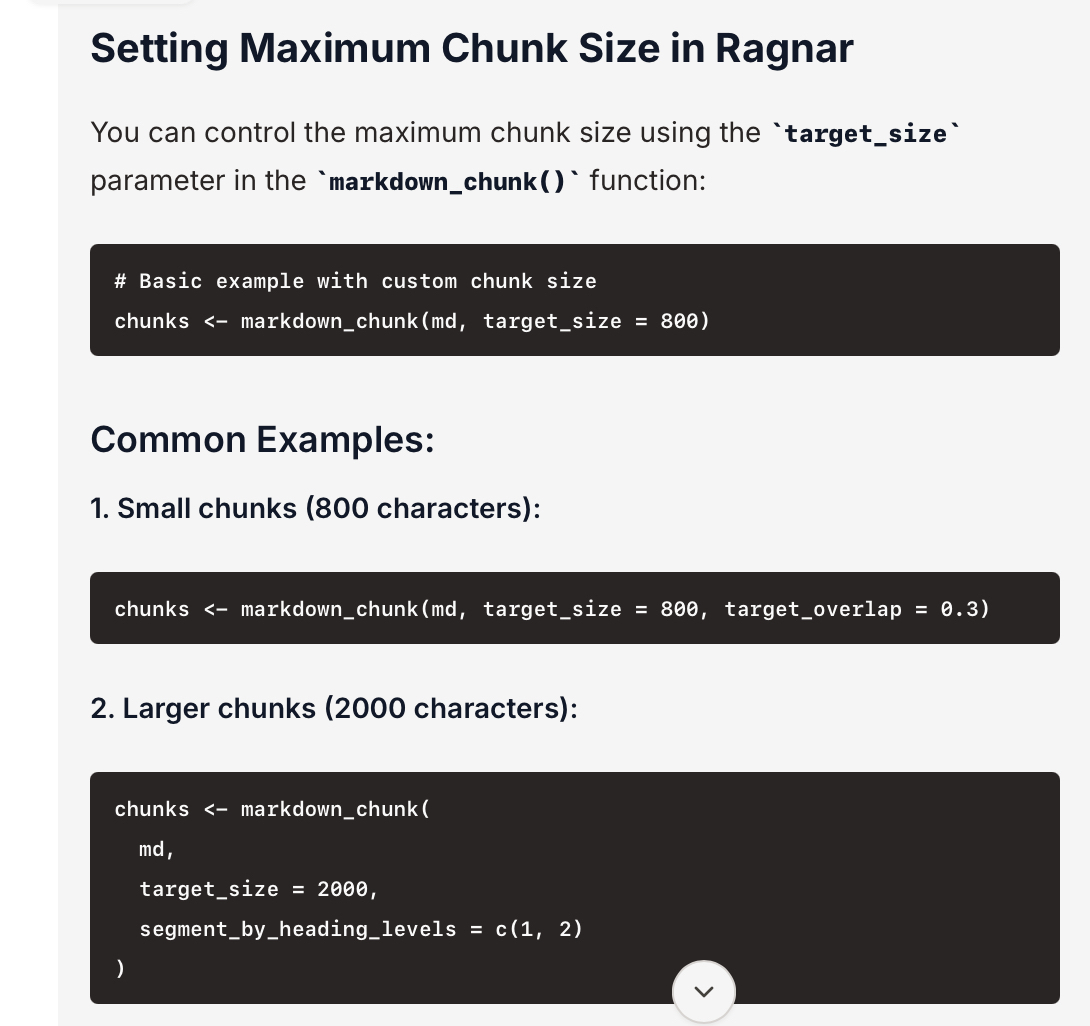The width and height of the screenshot is (1090, 1026).
Task: Click the 'target_size = 2000,' code line
Action: 259,889
